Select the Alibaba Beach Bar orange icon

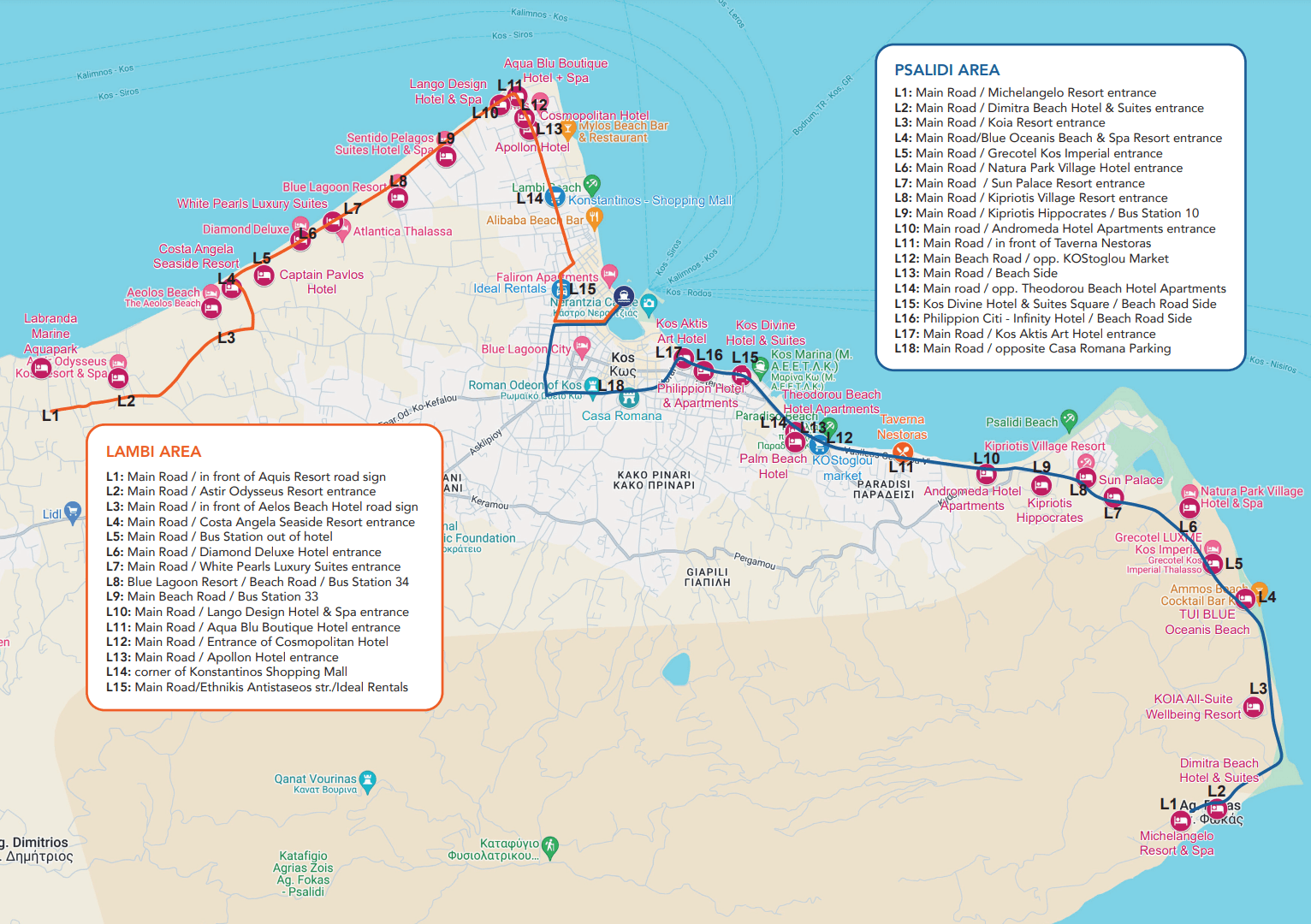(595, 218)
